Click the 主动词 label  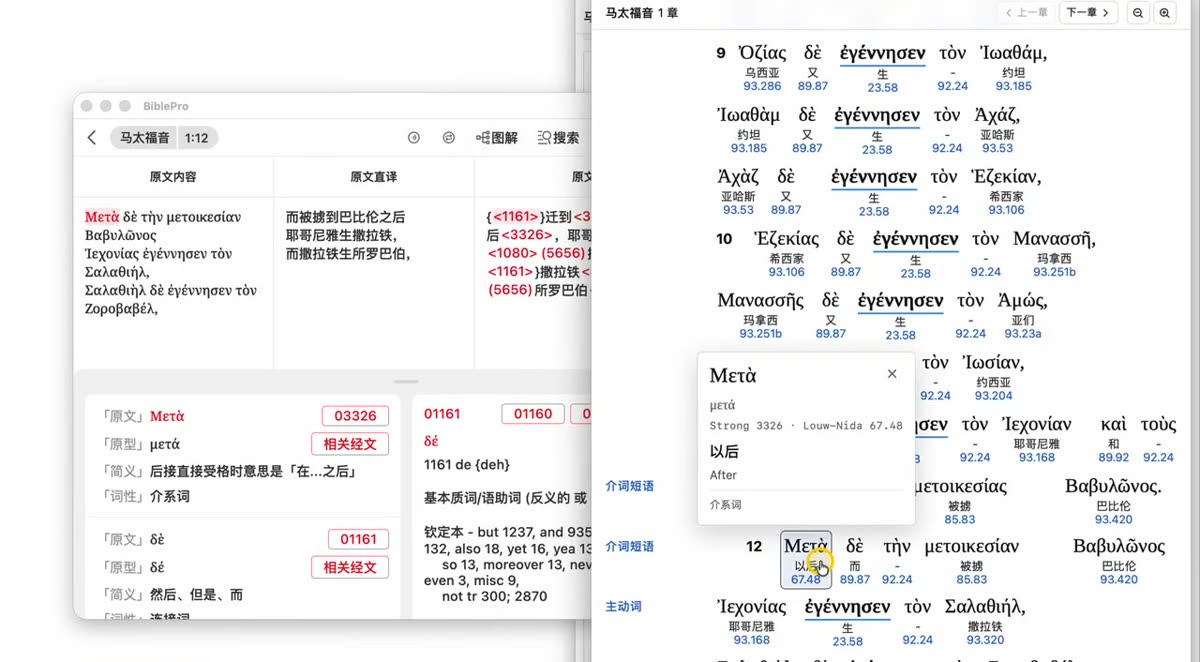(x=623, y=606)
